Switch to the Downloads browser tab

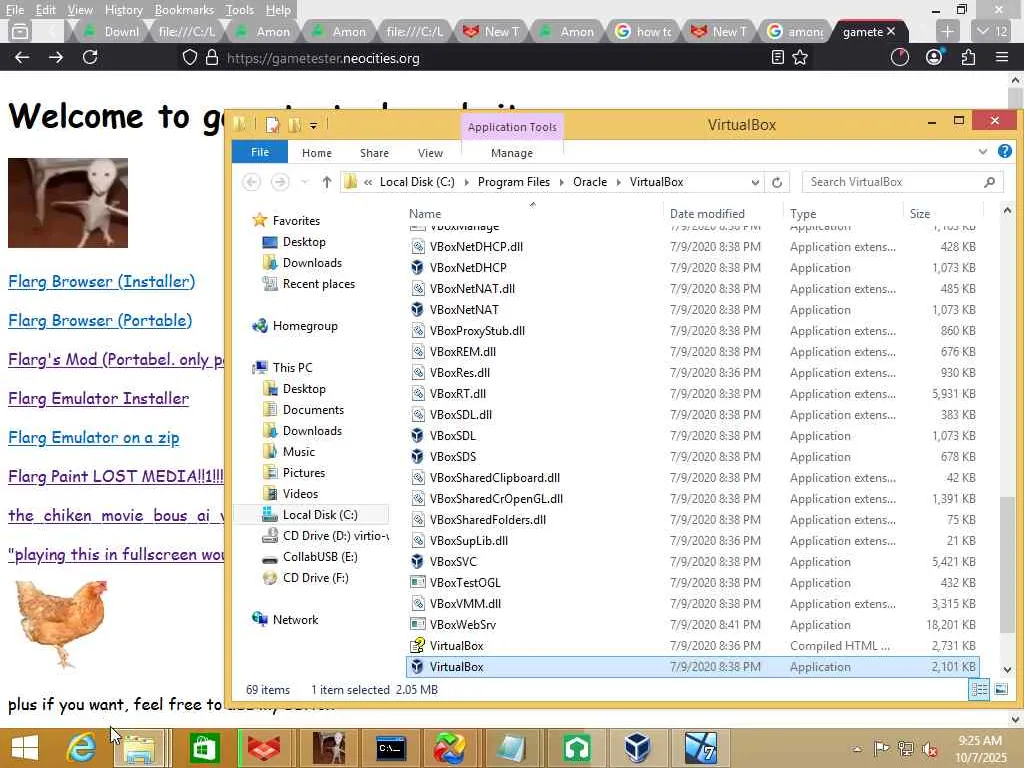point(112,31)
